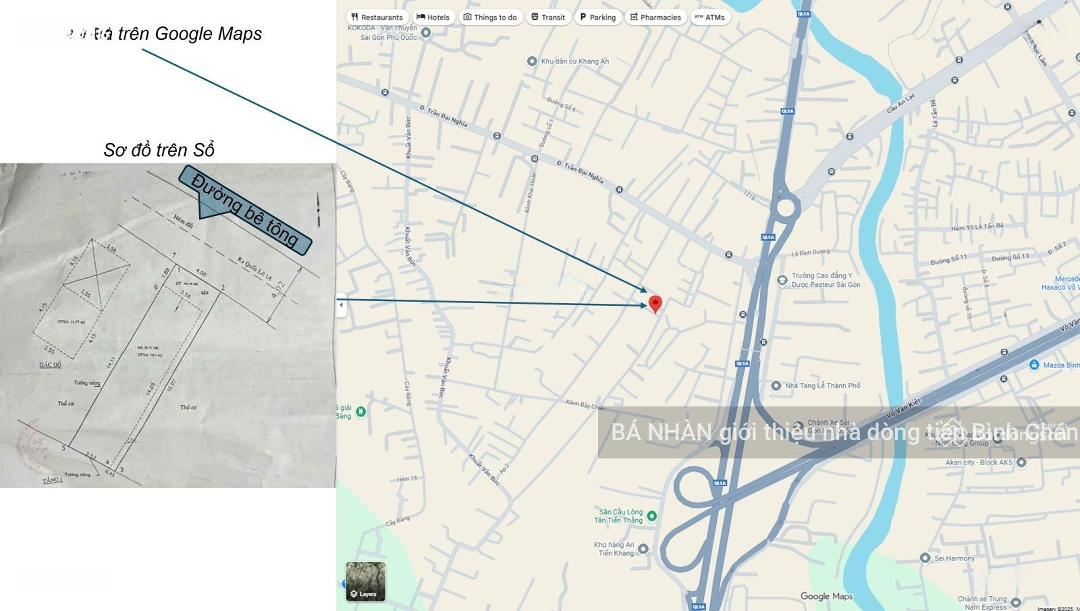Select Sân Cầu Lông Tân Tiến Thắng marker

652,516
